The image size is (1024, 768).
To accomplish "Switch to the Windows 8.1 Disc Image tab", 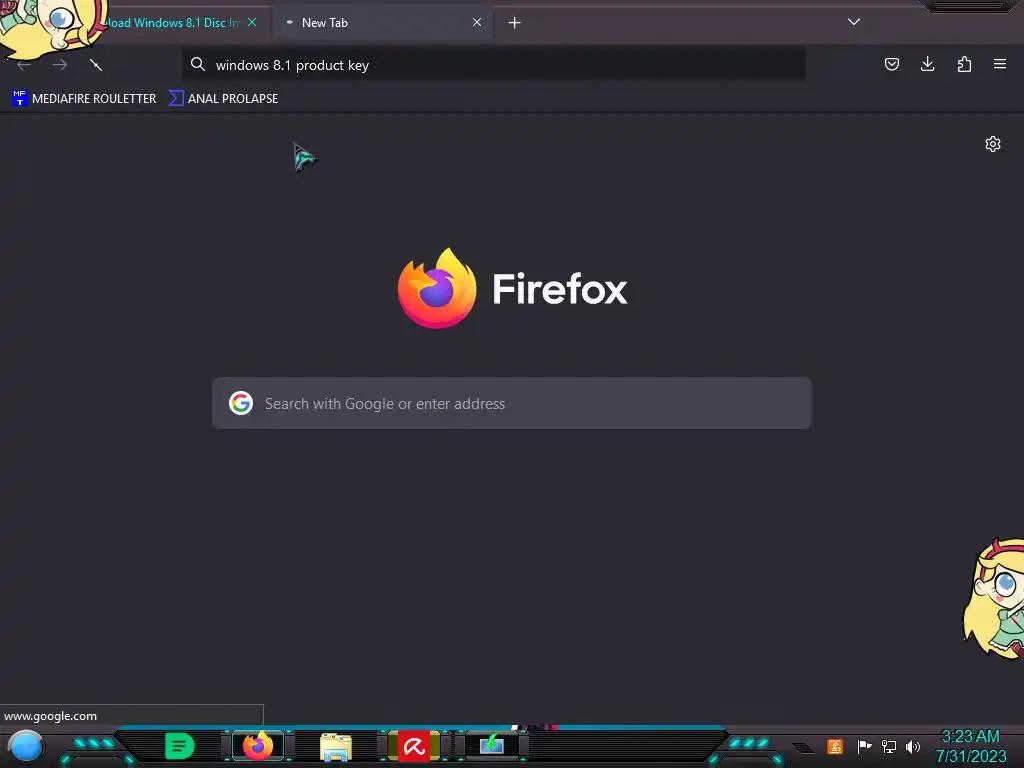I will tap(173, 22).
